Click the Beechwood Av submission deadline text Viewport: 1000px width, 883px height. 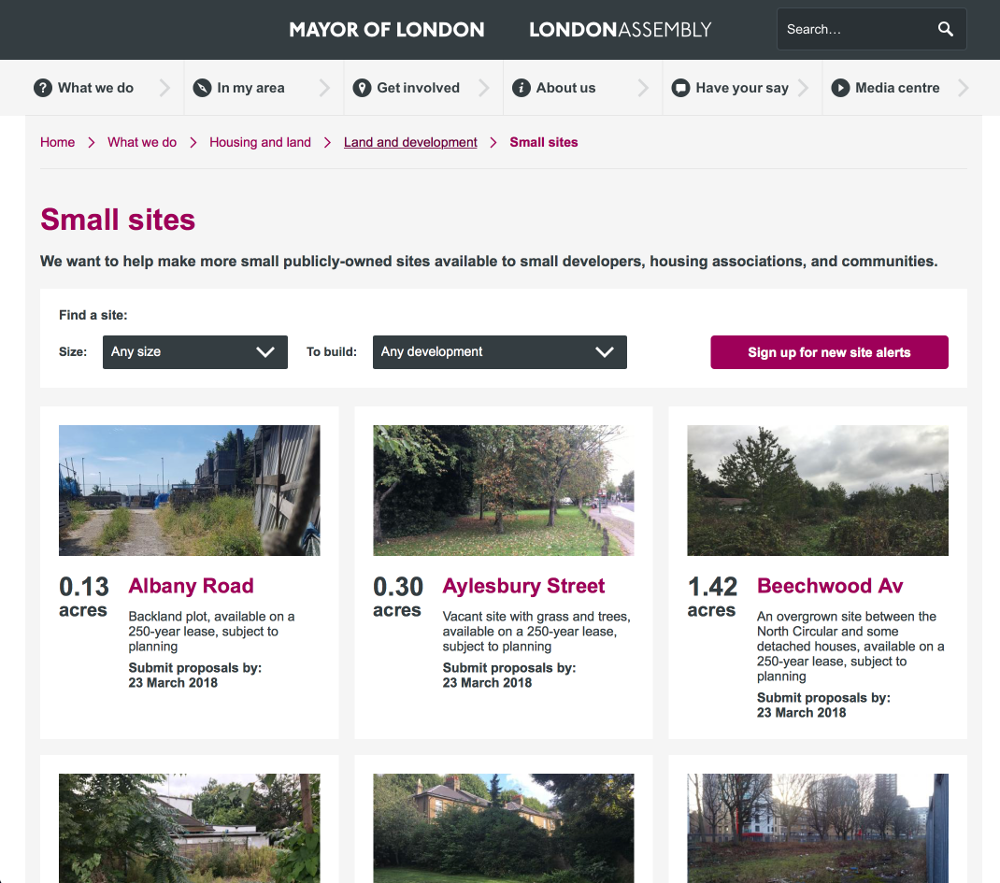click(823, 705)
